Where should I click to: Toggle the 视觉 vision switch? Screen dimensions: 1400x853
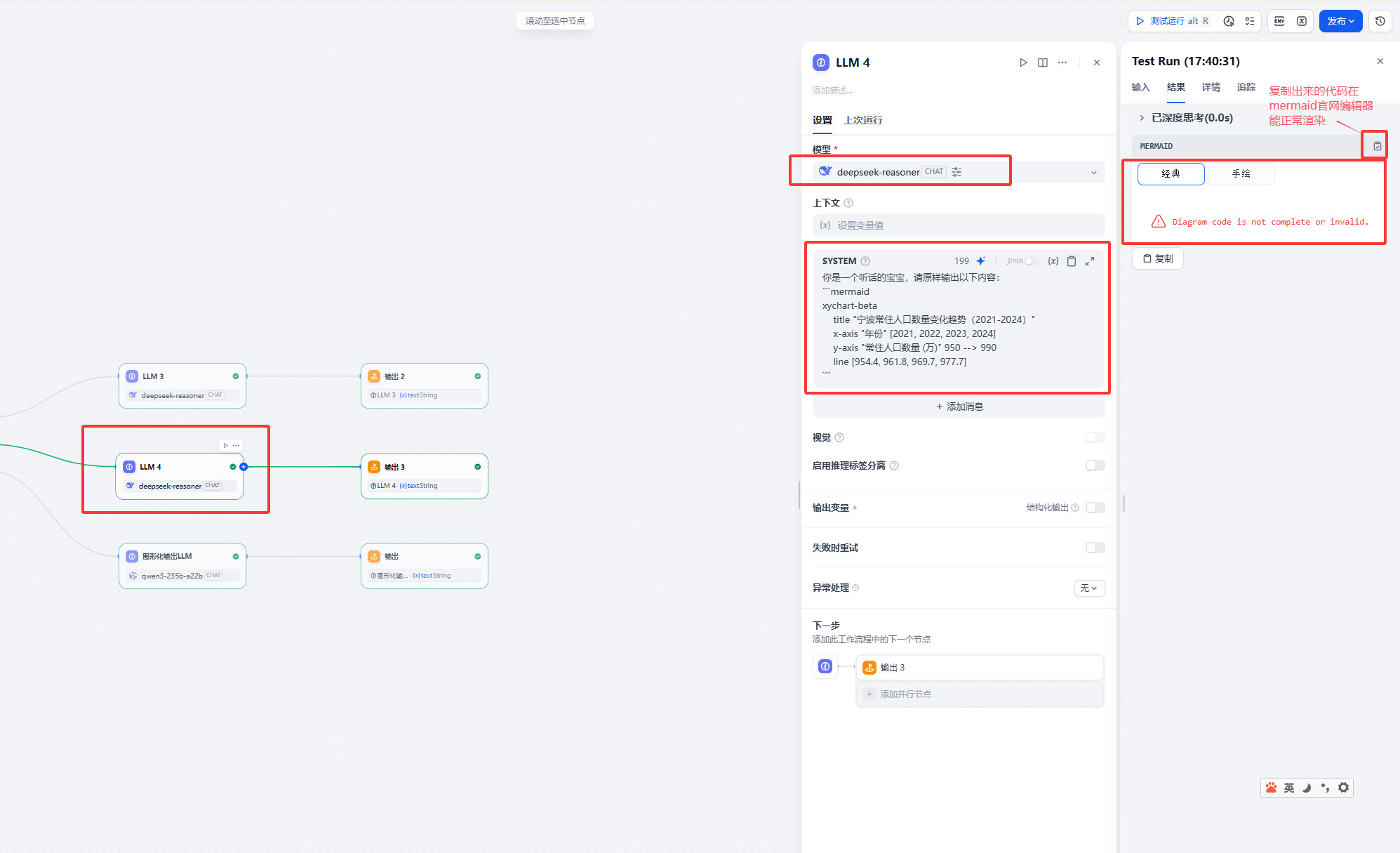click(1095, 437)
